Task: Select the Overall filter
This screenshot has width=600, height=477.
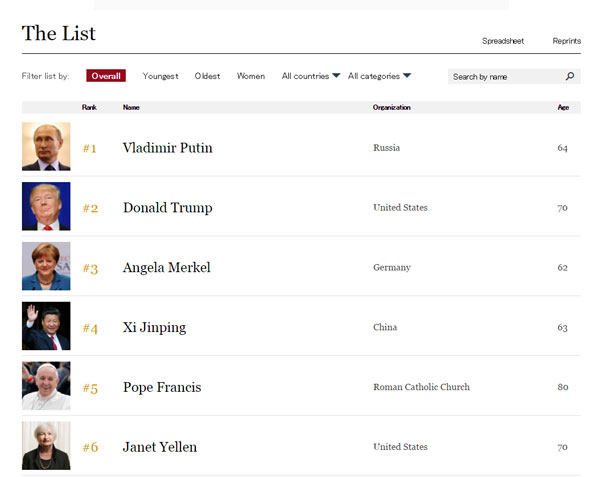Action: pyautogui.click(x=106, y=76)
